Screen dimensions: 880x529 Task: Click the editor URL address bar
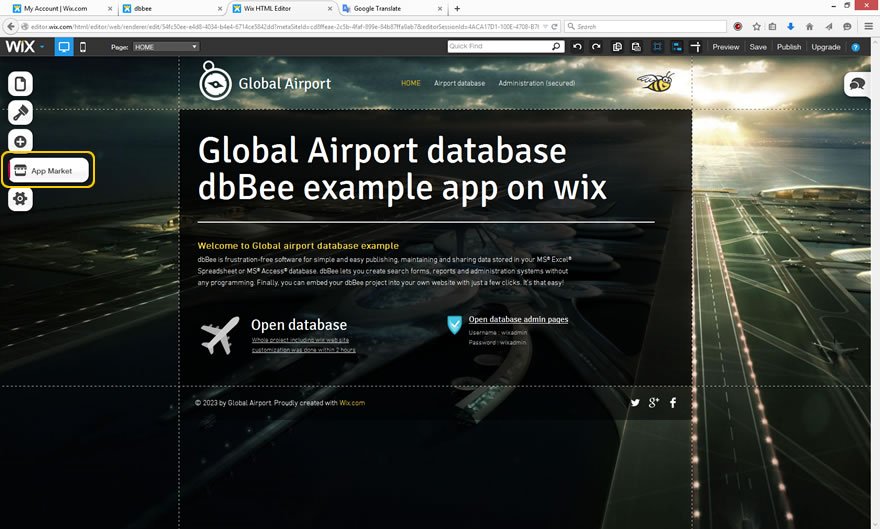point(285,26)
